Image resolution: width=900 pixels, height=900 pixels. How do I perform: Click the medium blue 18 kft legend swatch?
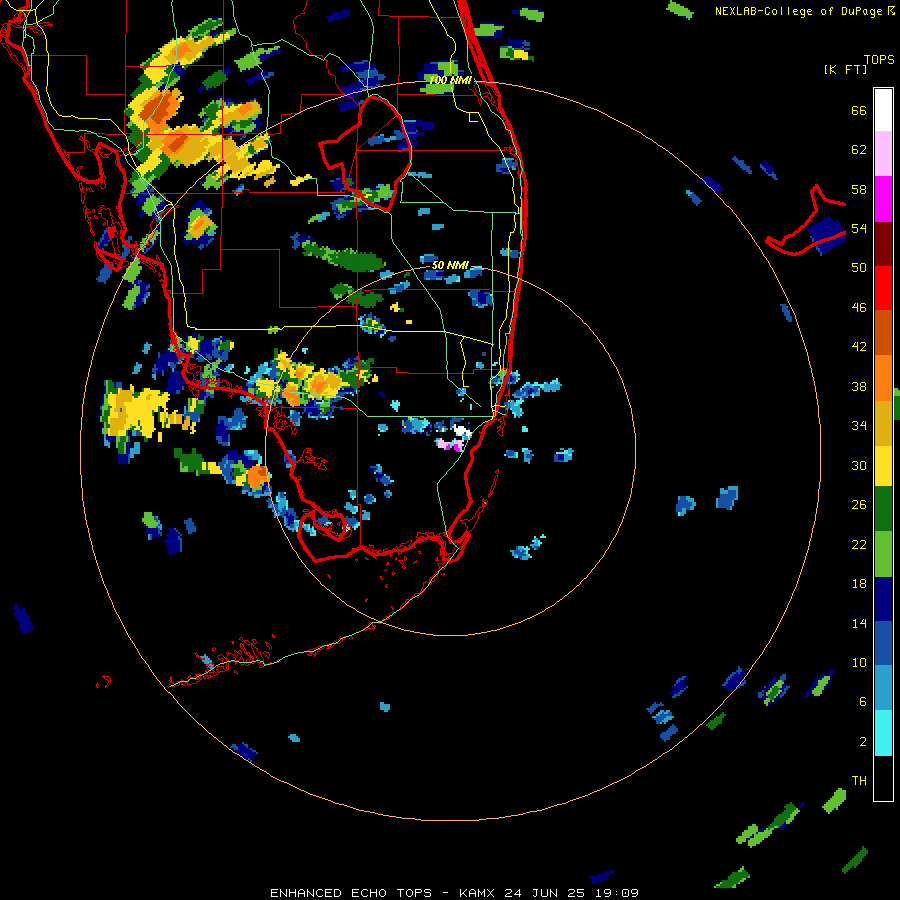click(883, 644)
